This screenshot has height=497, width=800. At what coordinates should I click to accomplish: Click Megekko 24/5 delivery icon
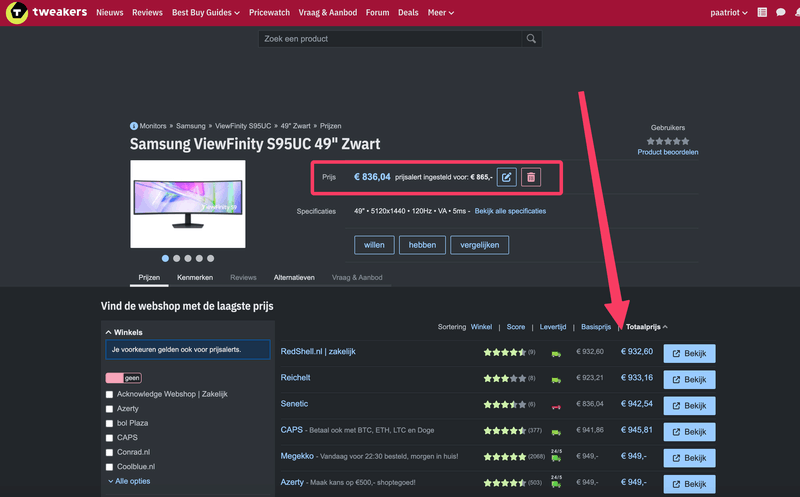click(x=556, y=455)
